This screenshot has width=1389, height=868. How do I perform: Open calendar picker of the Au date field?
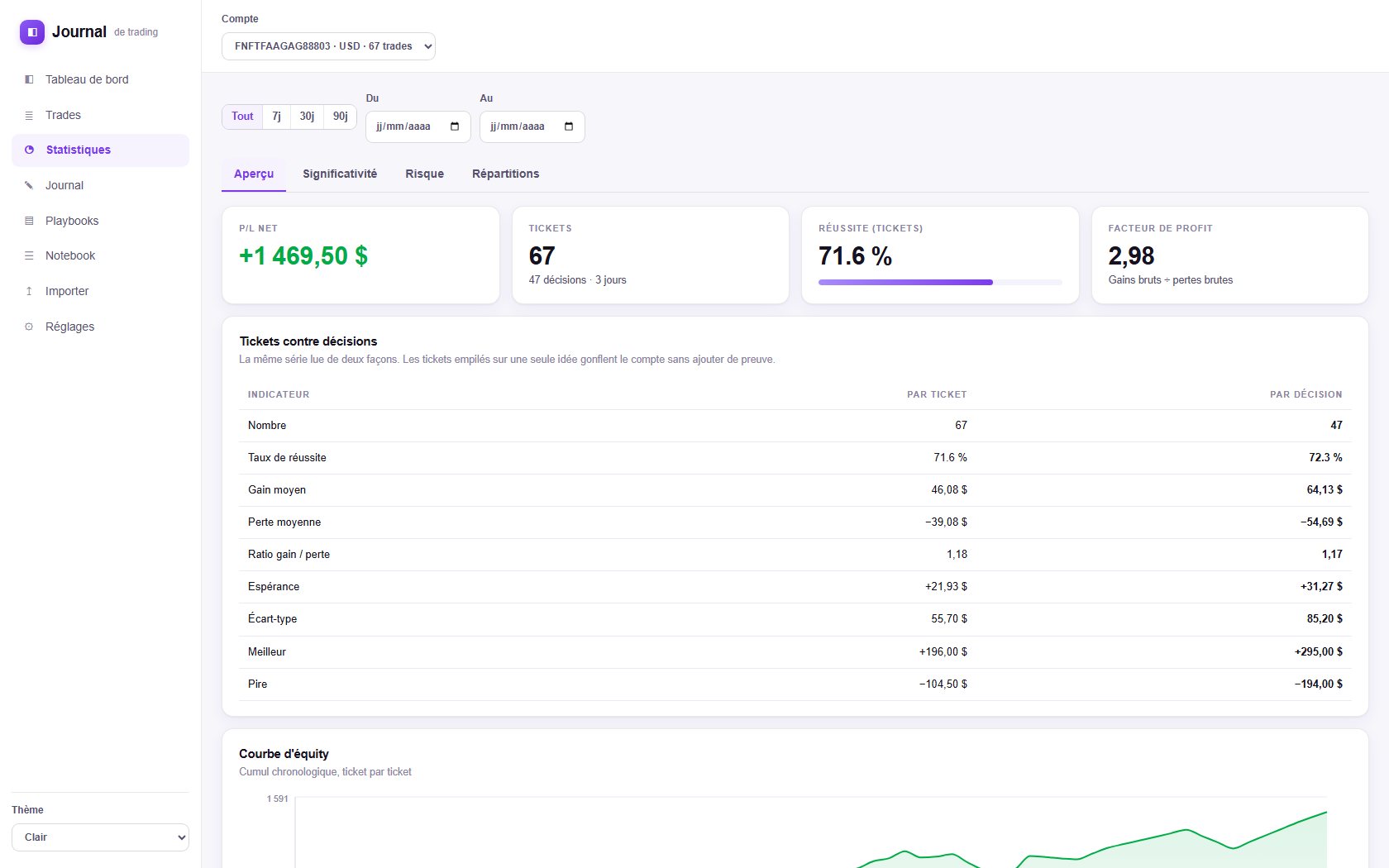(569, 126)
